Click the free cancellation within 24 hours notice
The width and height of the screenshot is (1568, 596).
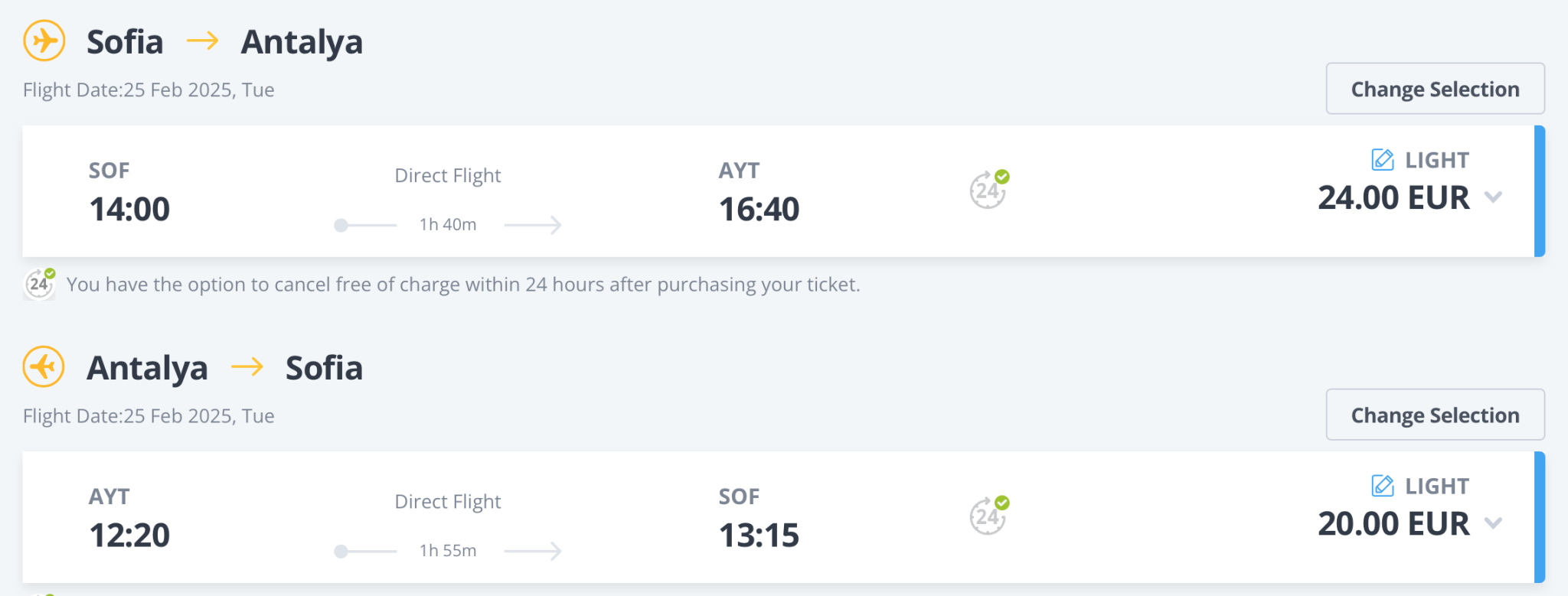coord(463,285)
